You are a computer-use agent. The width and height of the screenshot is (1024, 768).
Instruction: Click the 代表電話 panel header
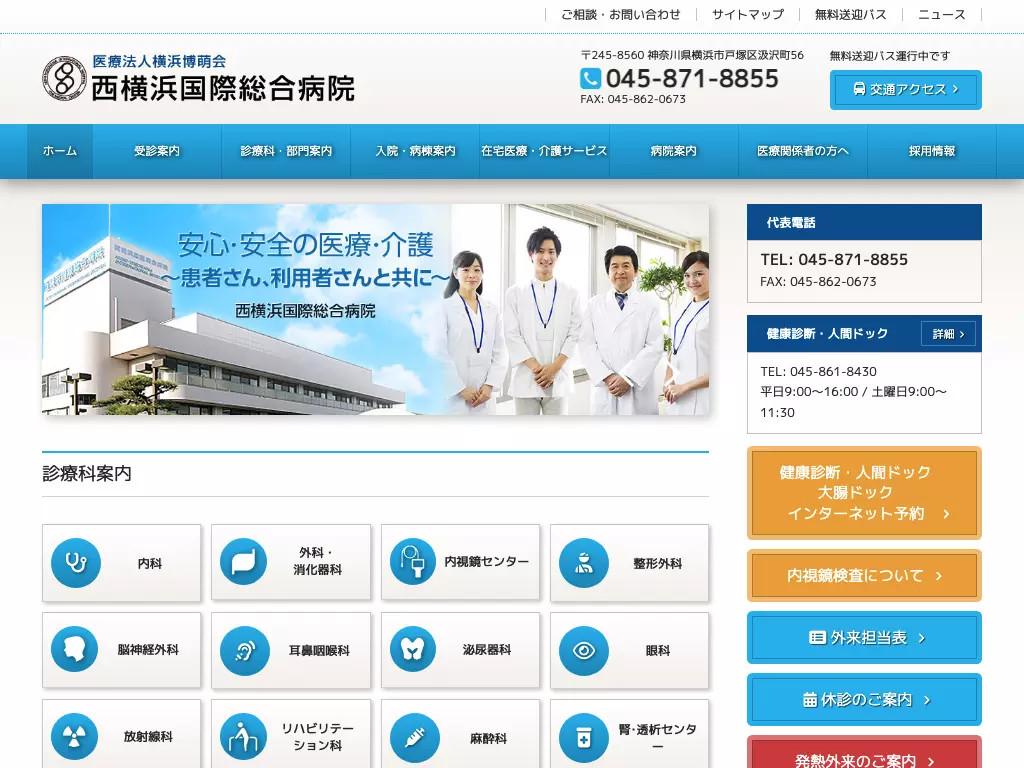pos(864,222)
